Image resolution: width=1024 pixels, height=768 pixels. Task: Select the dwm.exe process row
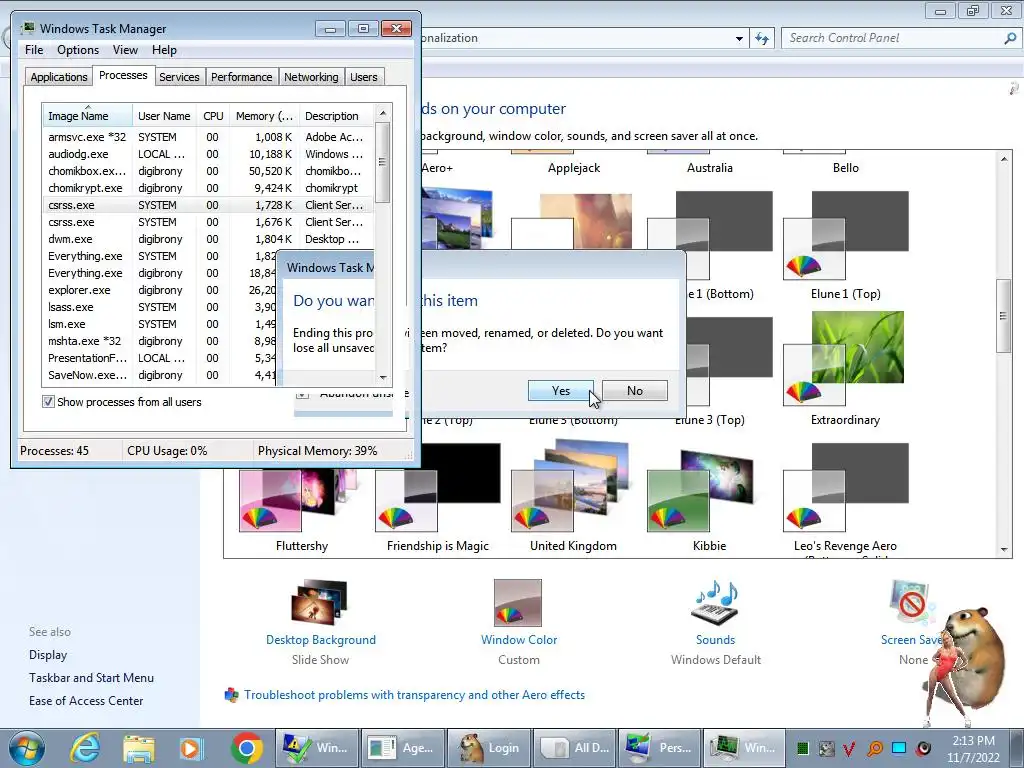tap(208, 239)
